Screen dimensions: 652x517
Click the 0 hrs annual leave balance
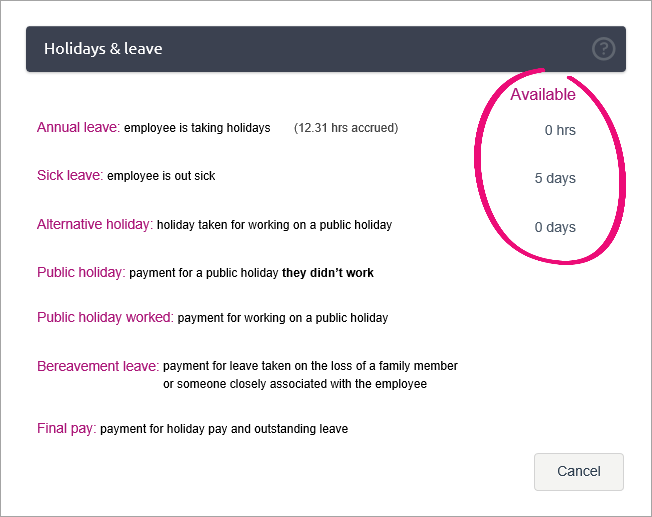(560, 130)
